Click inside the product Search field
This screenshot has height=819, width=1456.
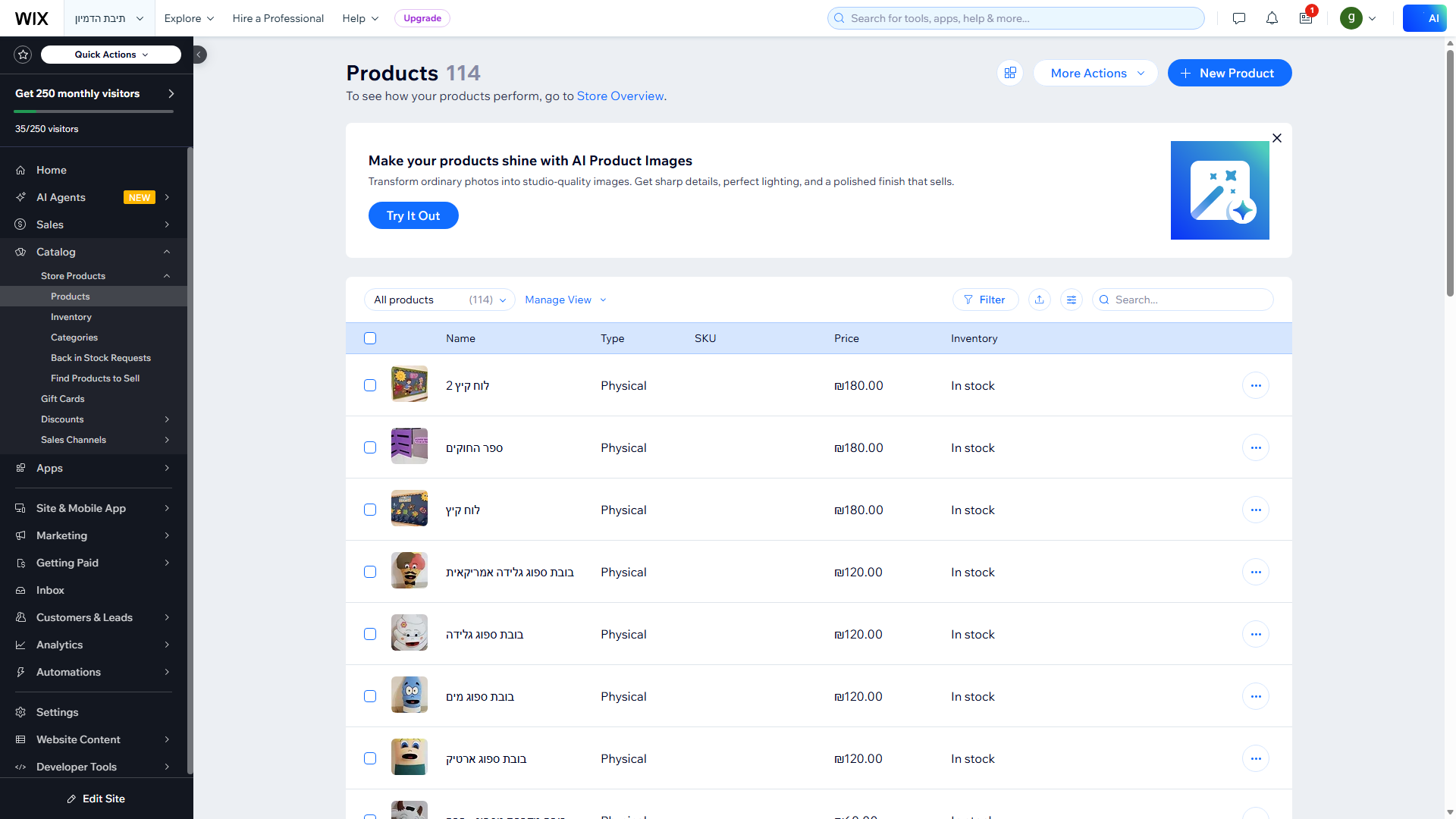pyautogui.click(x=1183, y=300)
